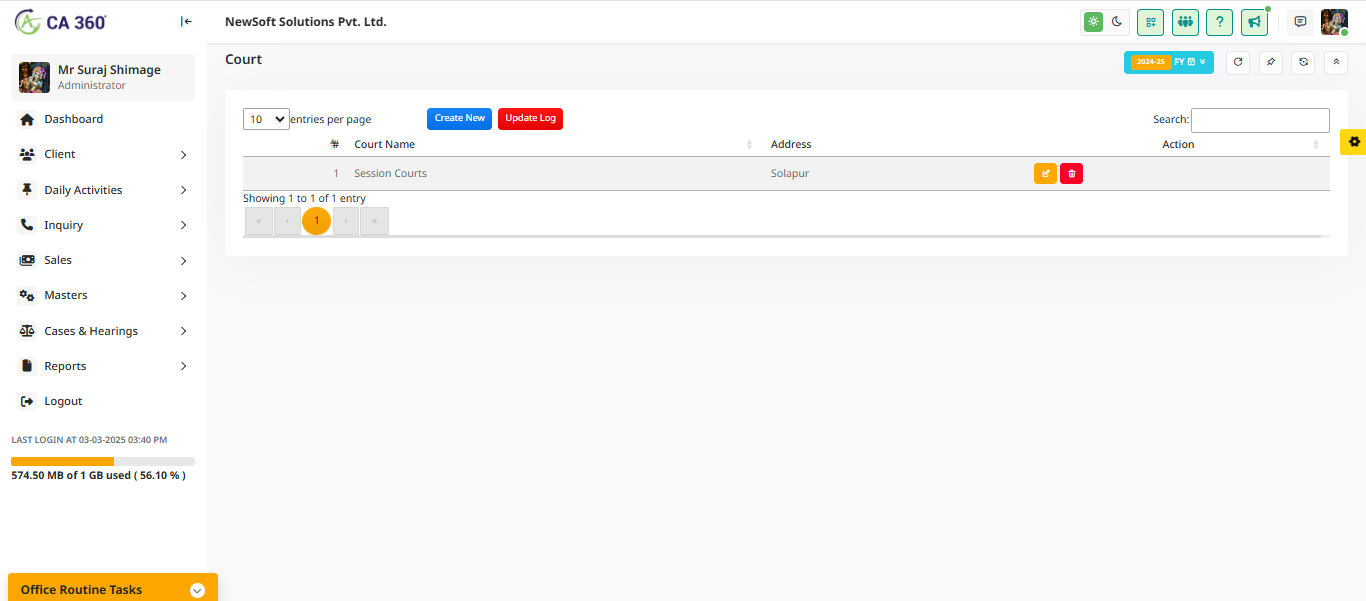Switch to light mode sun icon
The height and width of the screenshot is (601, 1366).
tap(1093, 21)
